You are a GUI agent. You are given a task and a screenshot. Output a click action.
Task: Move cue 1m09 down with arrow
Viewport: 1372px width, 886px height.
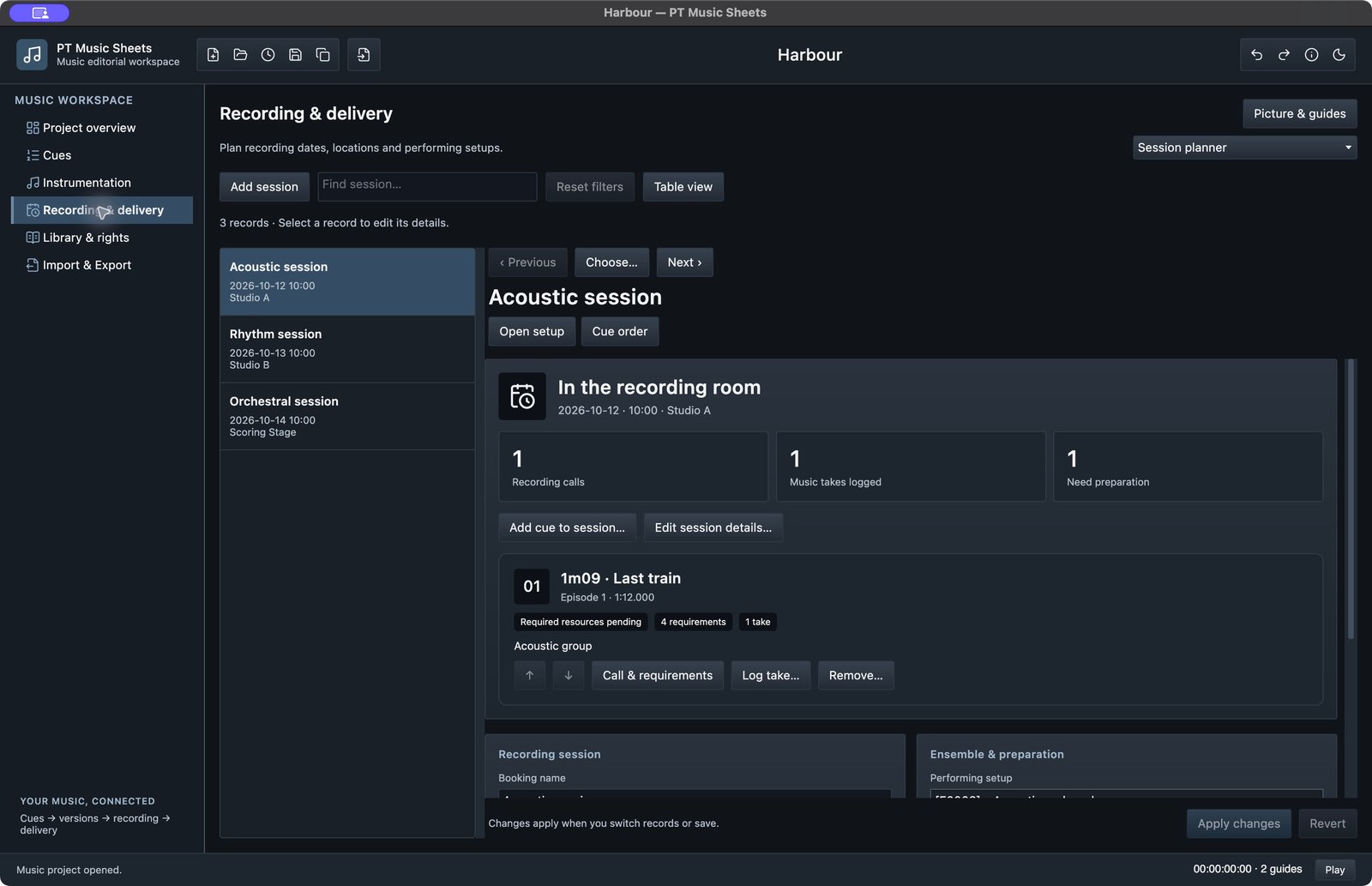[569, 676]
